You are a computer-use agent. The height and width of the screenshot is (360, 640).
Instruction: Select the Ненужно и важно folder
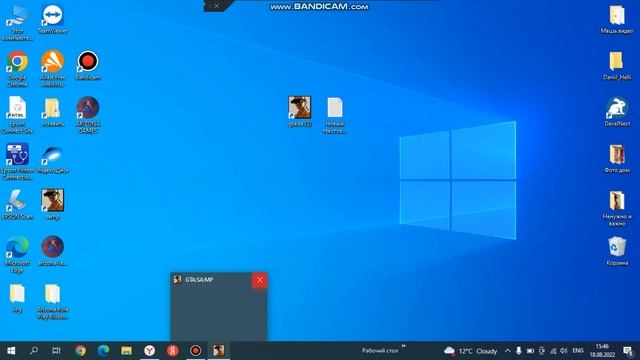pyautogui.click(x=617, y=209)
